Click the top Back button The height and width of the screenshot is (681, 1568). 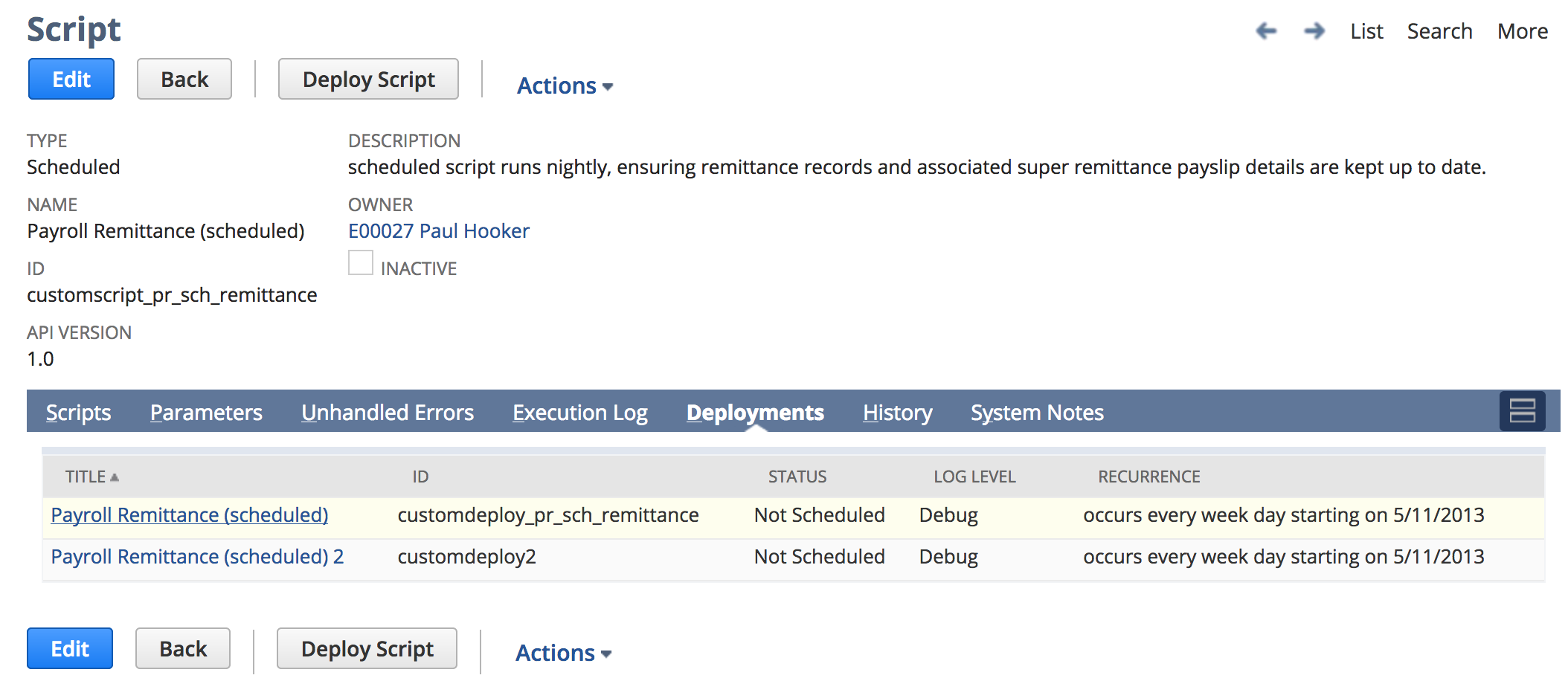tap(184, 79)
